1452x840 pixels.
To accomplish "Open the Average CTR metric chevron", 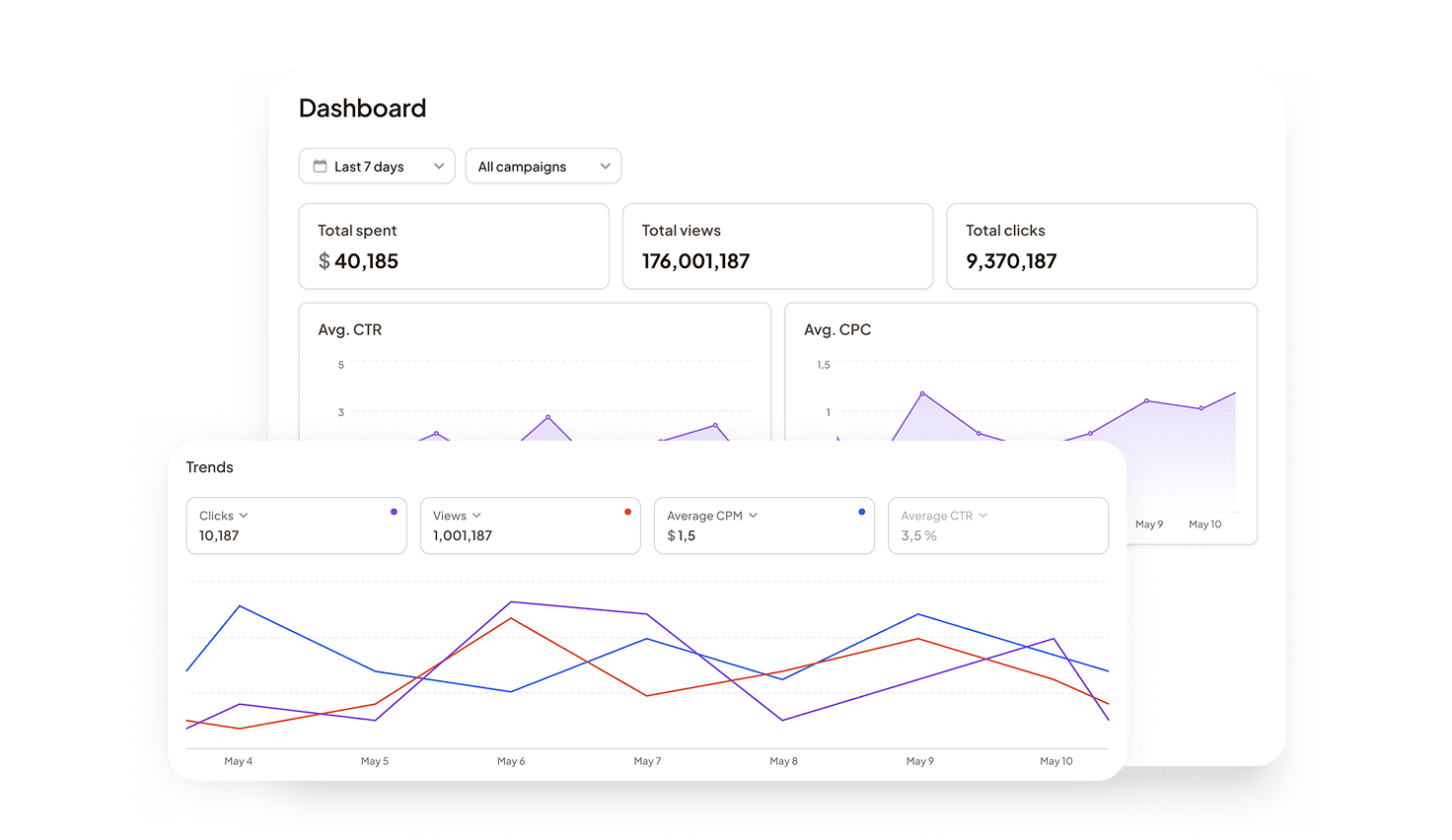I will [983, 516].
